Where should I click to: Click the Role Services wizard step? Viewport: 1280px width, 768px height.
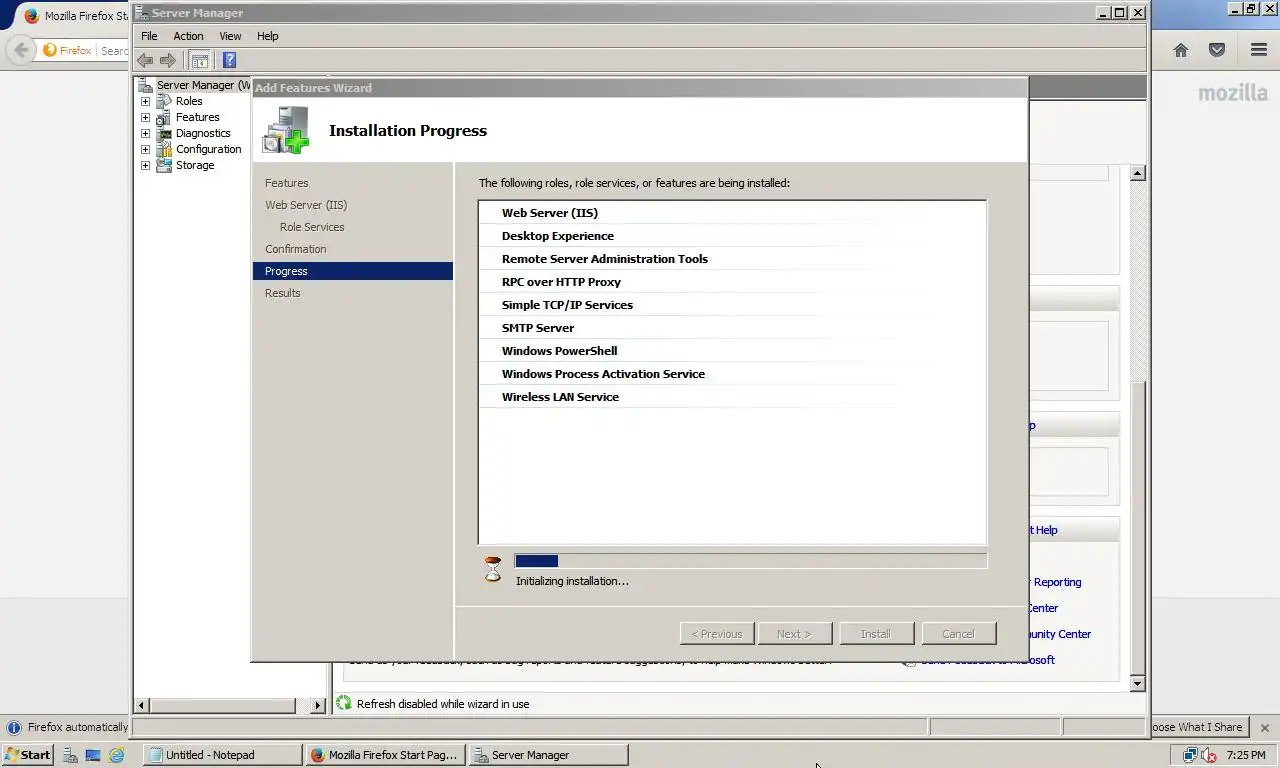click(312, 227)
